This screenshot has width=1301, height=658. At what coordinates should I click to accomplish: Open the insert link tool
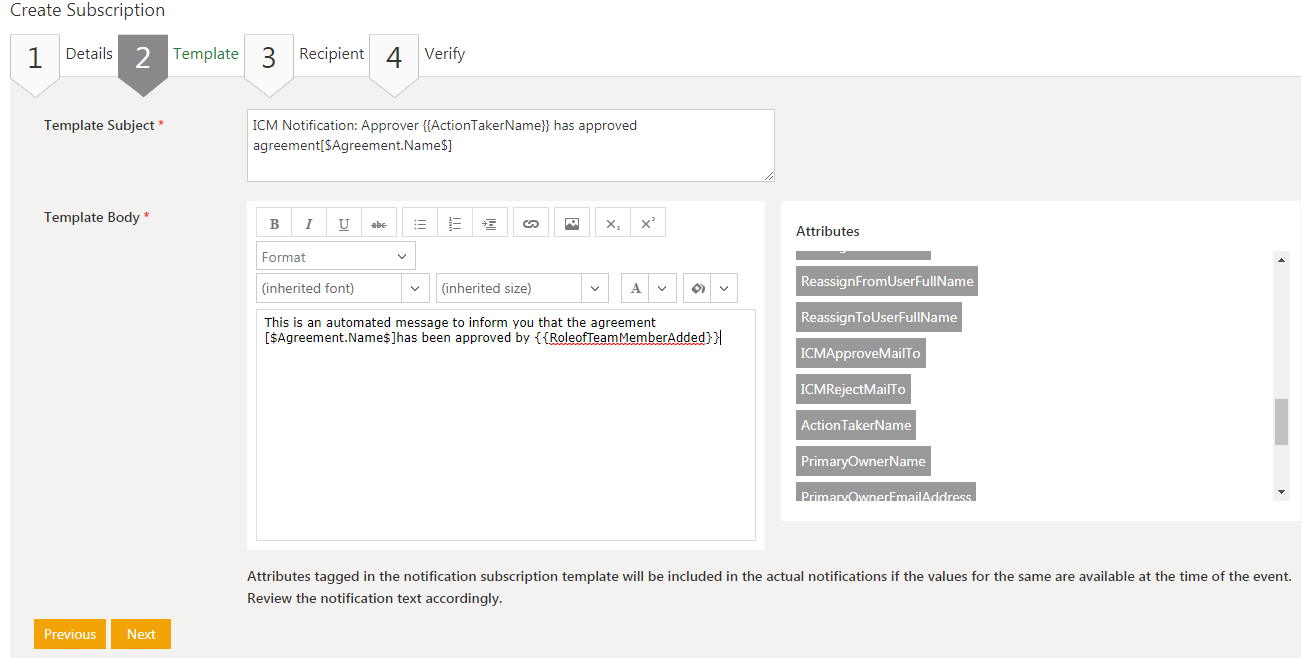click(x=530, y=221)
